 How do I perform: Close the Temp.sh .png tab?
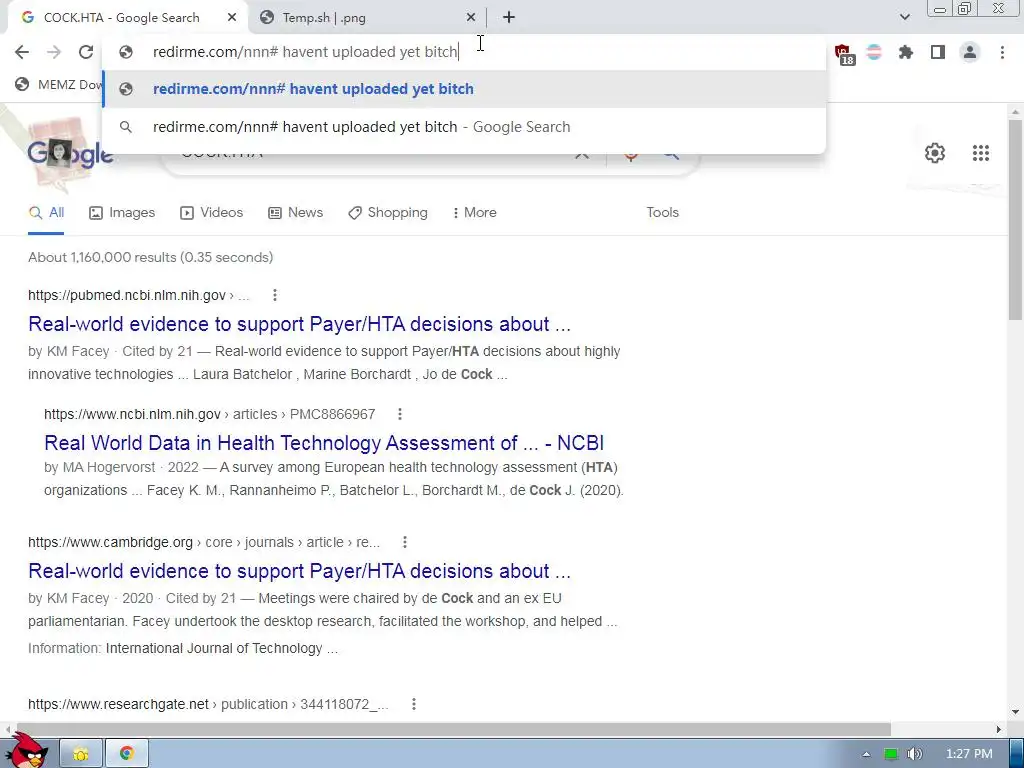pyautogui.click(x=471, y=18)
